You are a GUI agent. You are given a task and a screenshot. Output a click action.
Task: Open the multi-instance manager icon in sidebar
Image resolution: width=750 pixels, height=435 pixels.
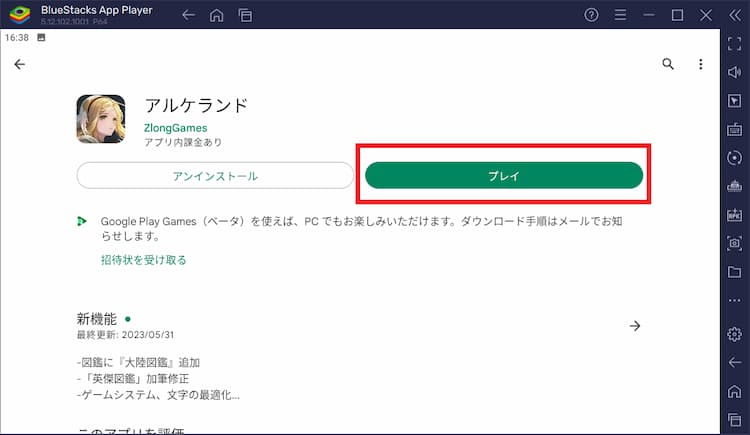(x=734, y=186)
